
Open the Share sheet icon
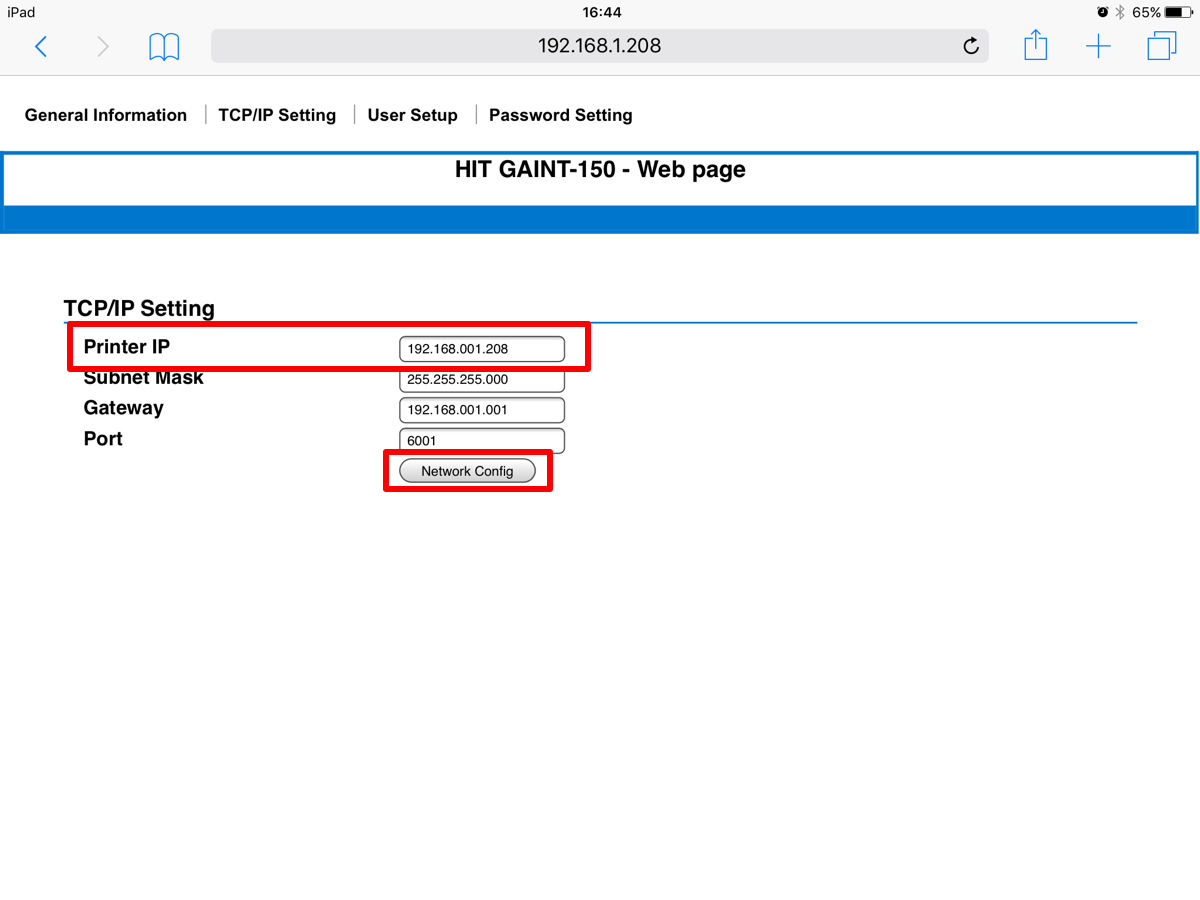coord(1035,46)
